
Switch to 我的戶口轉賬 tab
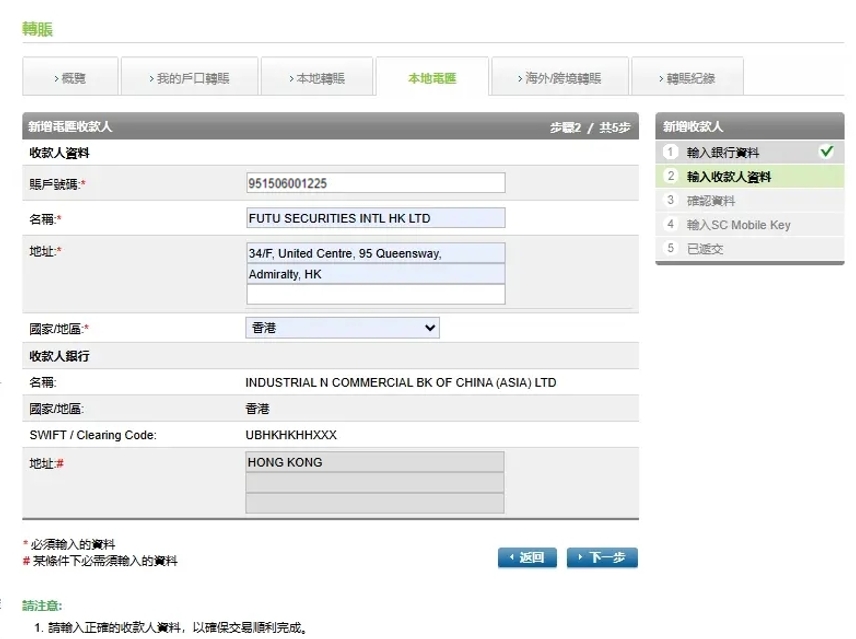(189, 77)
